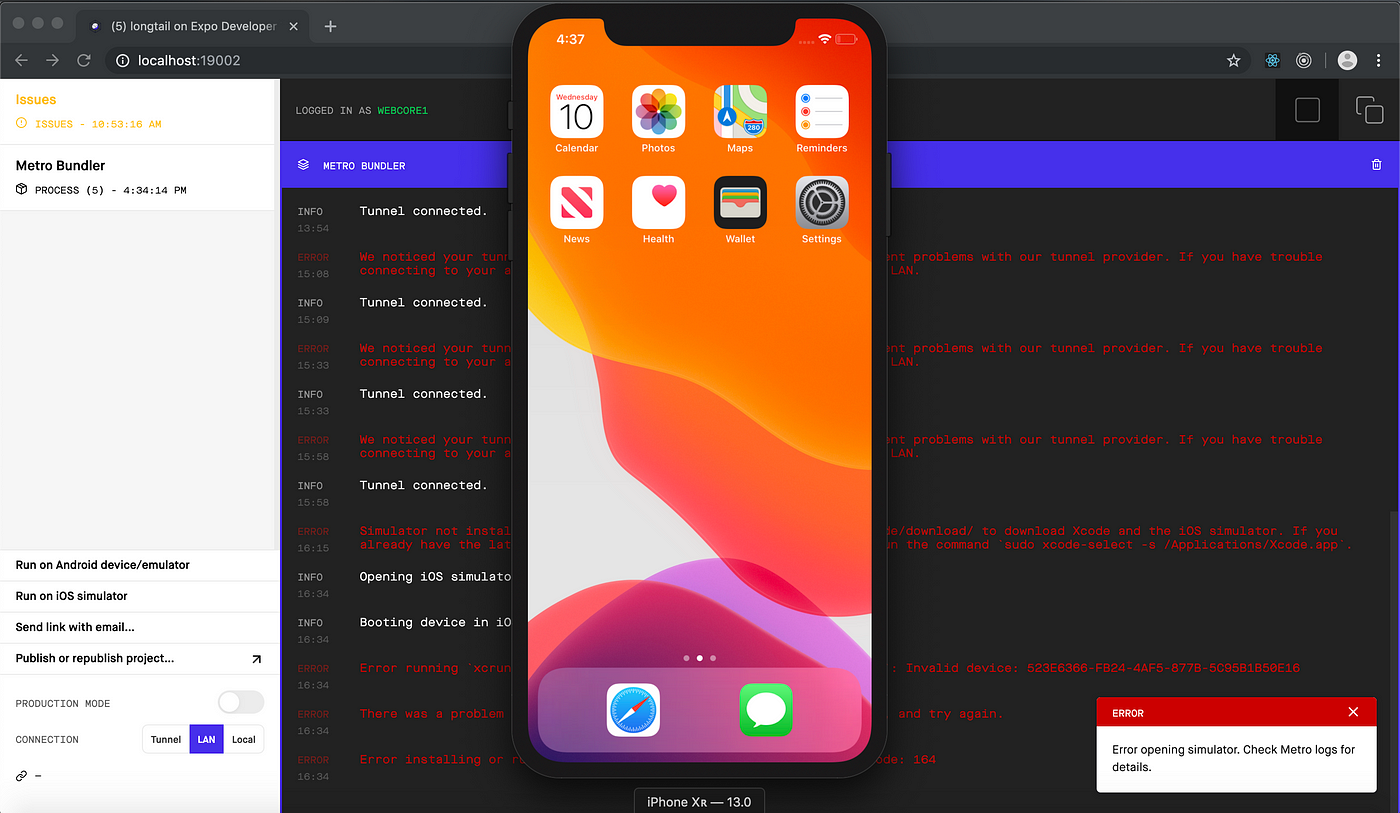The height and width of the screenshot is (813, 1400).
Task: Open the Health app icon
Action: tap(658, 202)
